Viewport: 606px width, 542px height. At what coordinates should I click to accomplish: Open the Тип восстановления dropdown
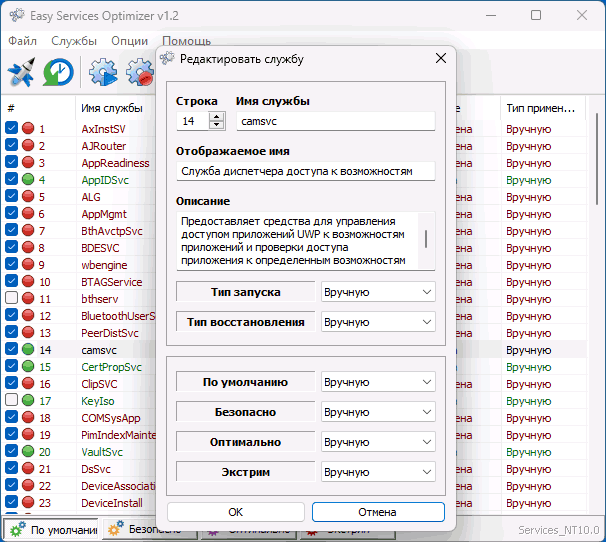[378, 322]
